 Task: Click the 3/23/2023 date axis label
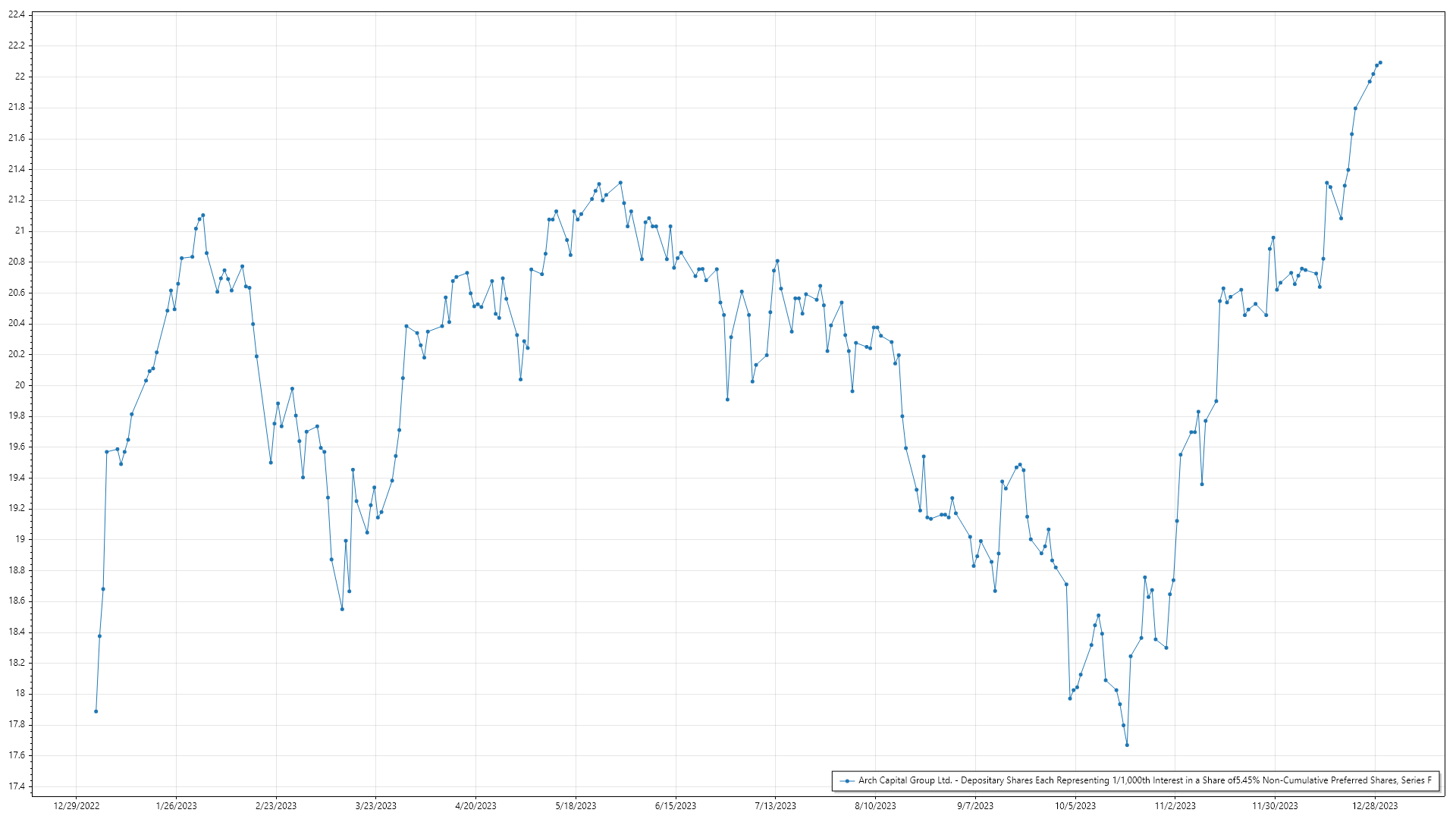(x=376, y=806)
